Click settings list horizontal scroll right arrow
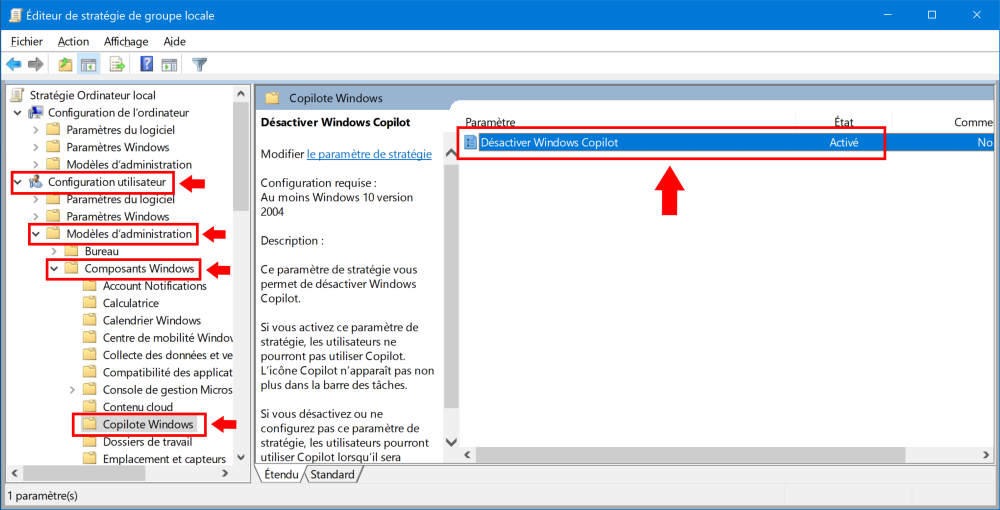Screen dimensions: 1000x510 [x=986, y=455]
